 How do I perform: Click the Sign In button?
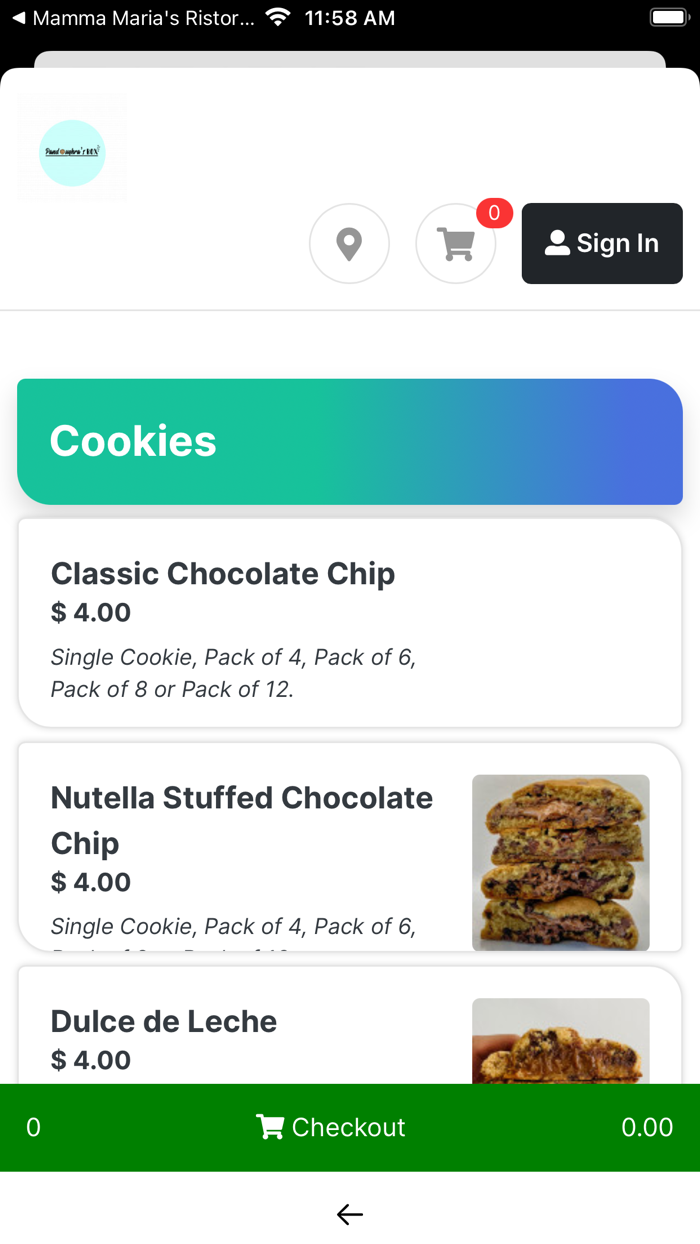[602, 244]
